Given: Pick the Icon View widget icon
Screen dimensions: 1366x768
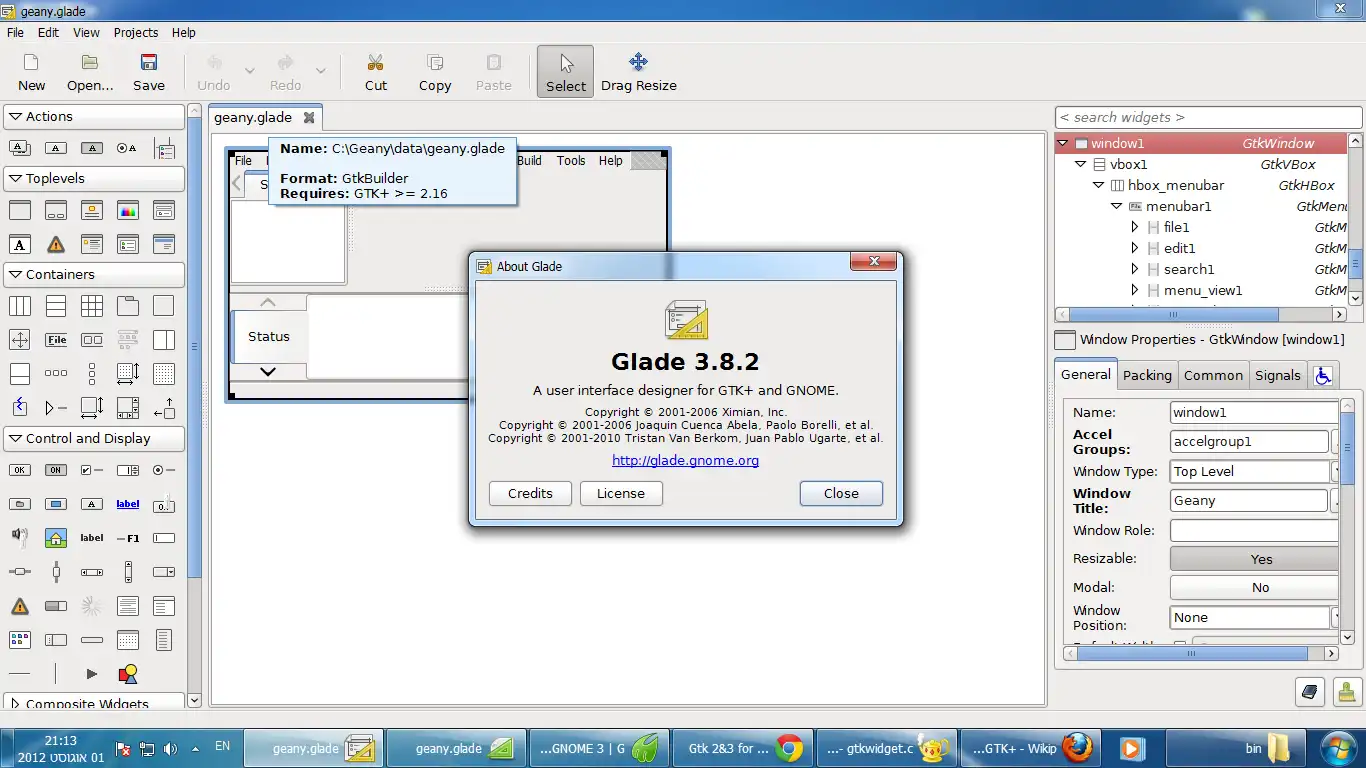Looking at the screenshot, I should pos(20,640).
